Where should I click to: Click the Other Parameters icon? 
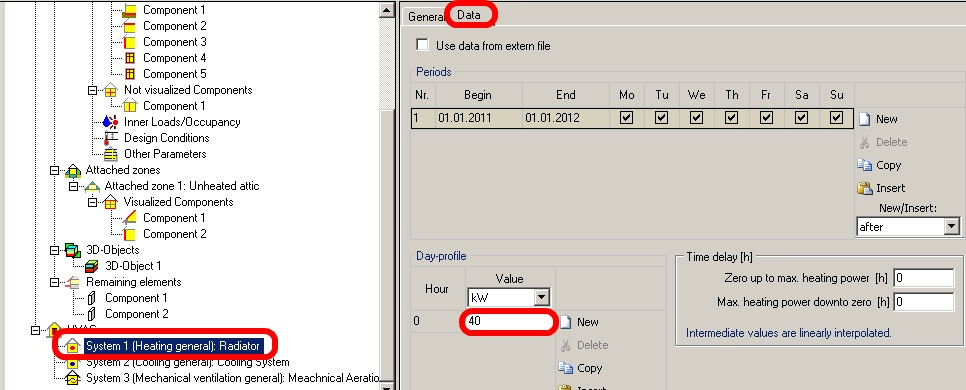pyautogui.click(x=111, y=154)
